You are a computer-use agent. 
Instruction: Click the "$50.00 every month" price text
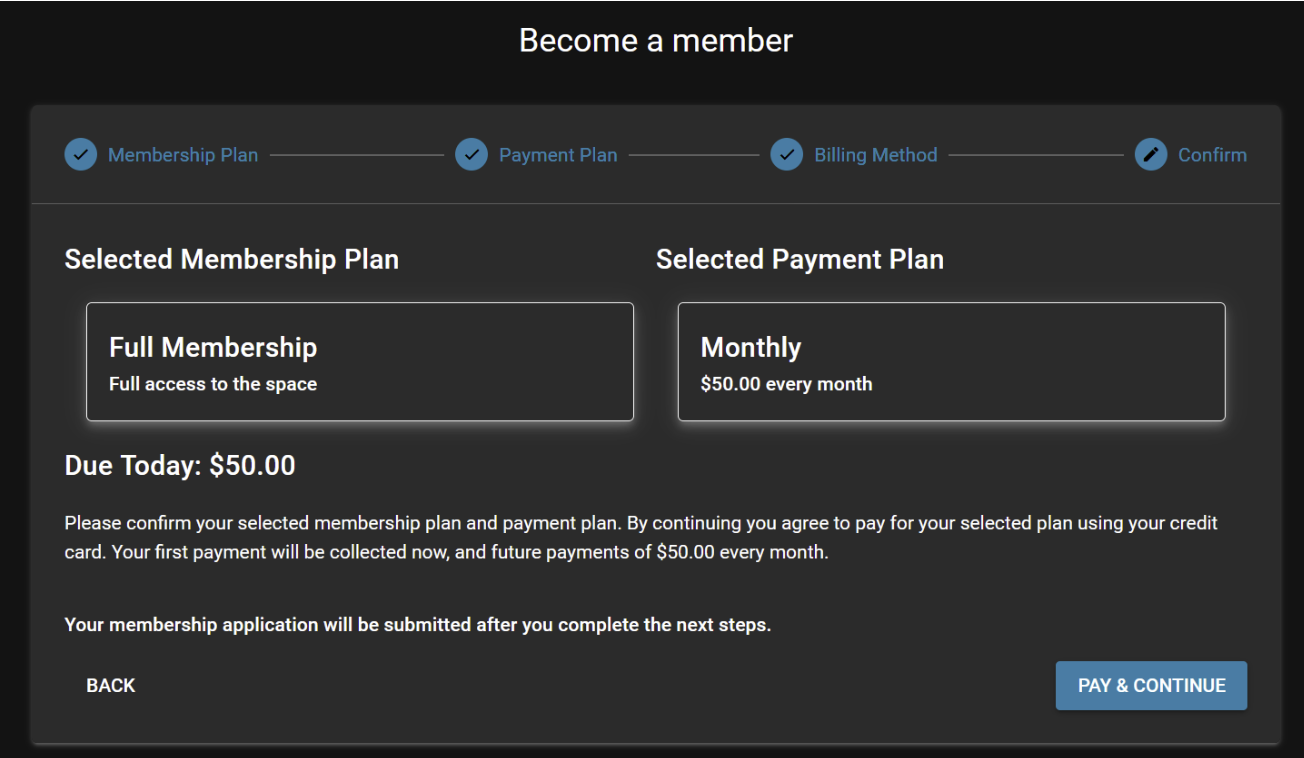(x=786, y=384)
